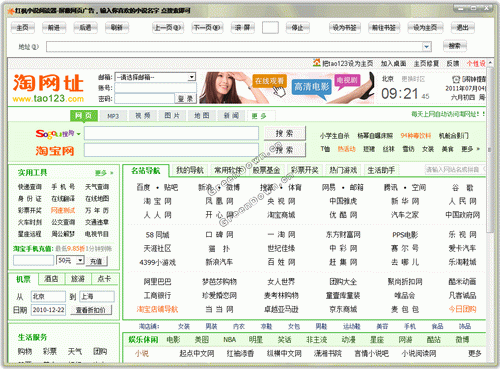Image resolution: width=500 pixels, height=369 pixels.
Task: Click the 登录 login button
Action: (x=185, y=99)
